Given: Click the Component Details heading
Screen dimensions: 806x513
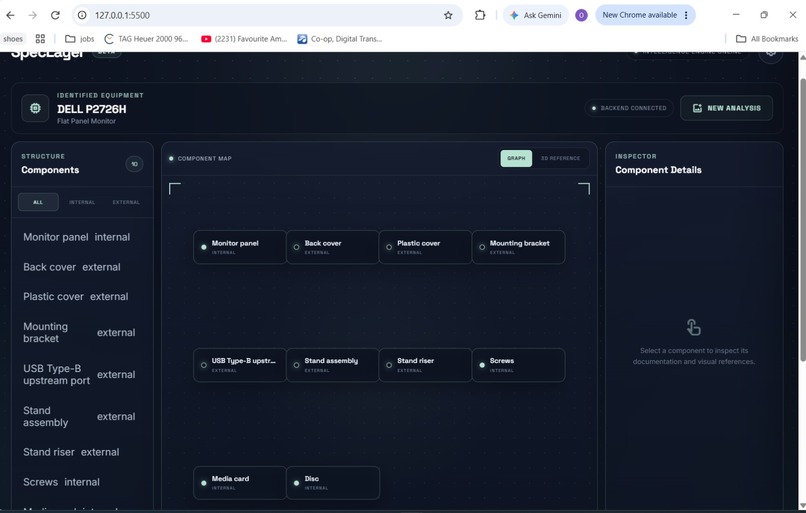Looking at the screenshot, I should tap(658, 170).
